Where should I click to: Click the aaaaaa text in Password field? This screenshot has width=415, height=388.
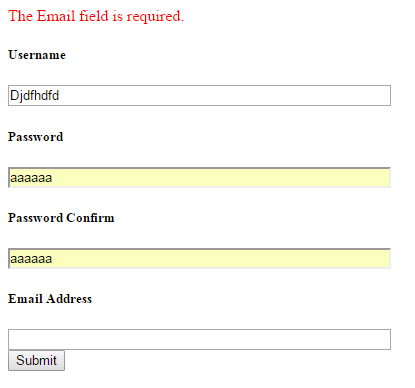(x=31, y=178)
